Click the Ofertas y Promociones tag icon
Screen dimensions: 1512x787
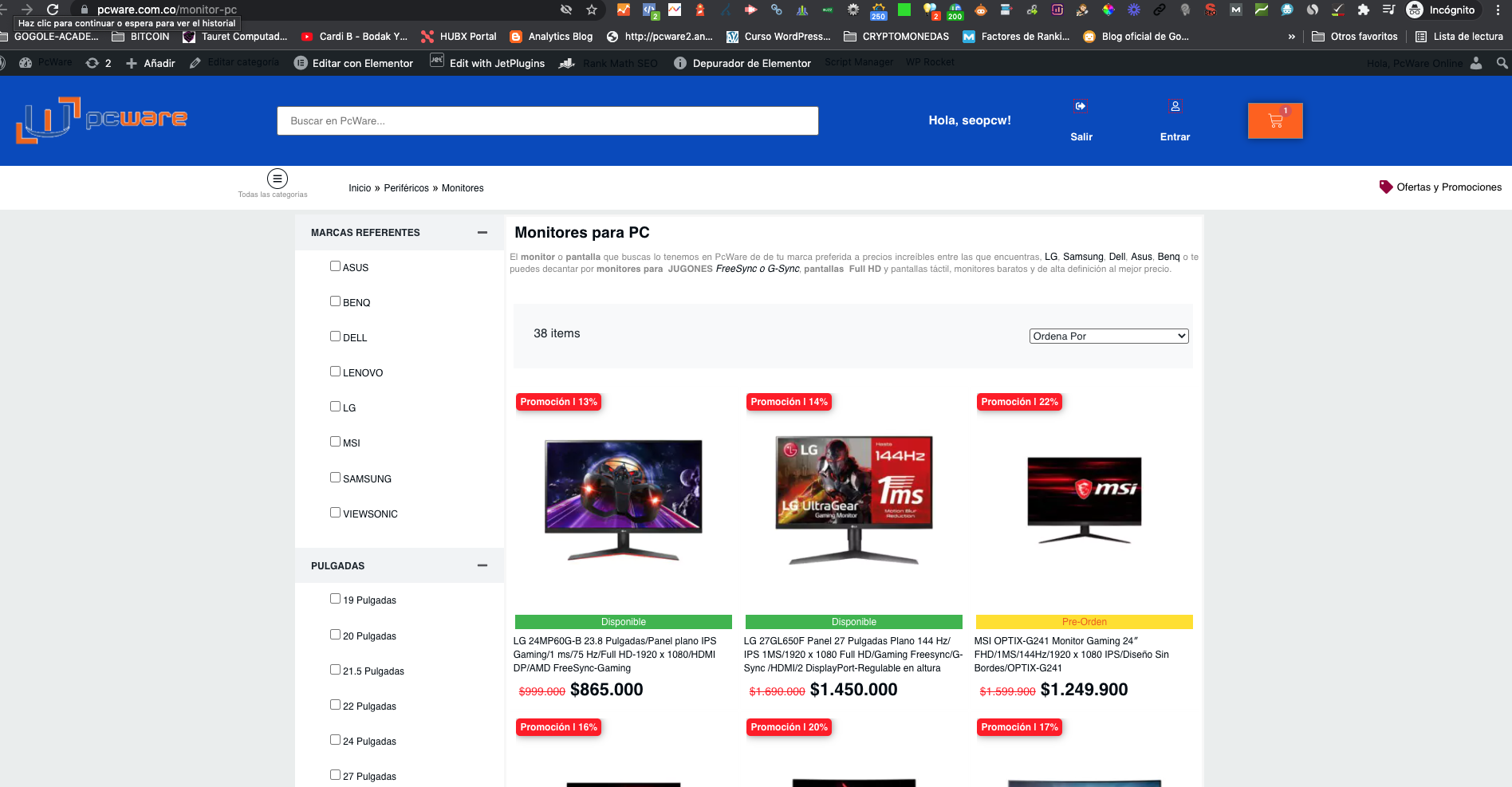(x=1386, y=187)
